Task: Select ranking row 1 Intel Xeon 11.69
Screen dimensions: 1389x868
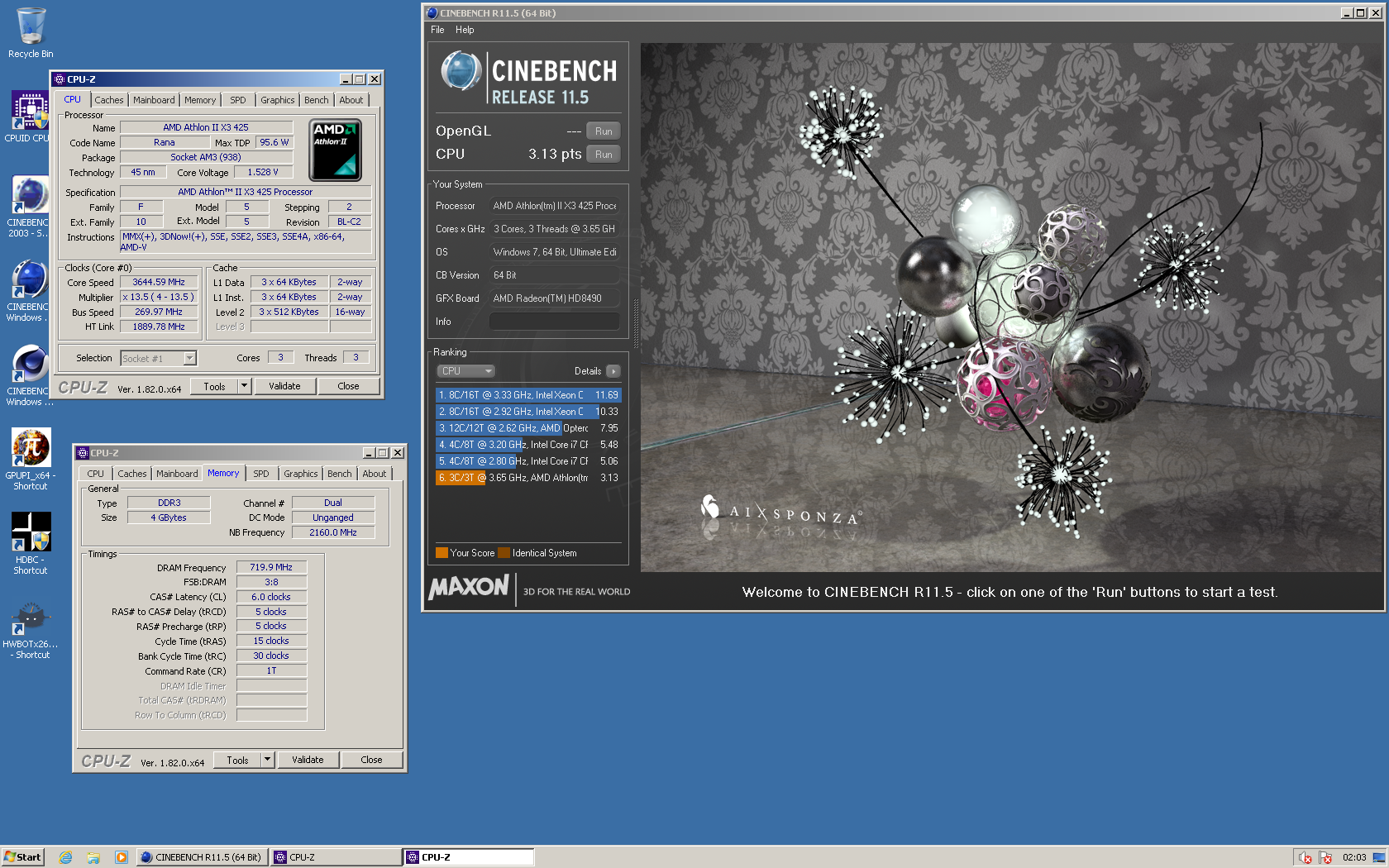Action: click(527, 395)
